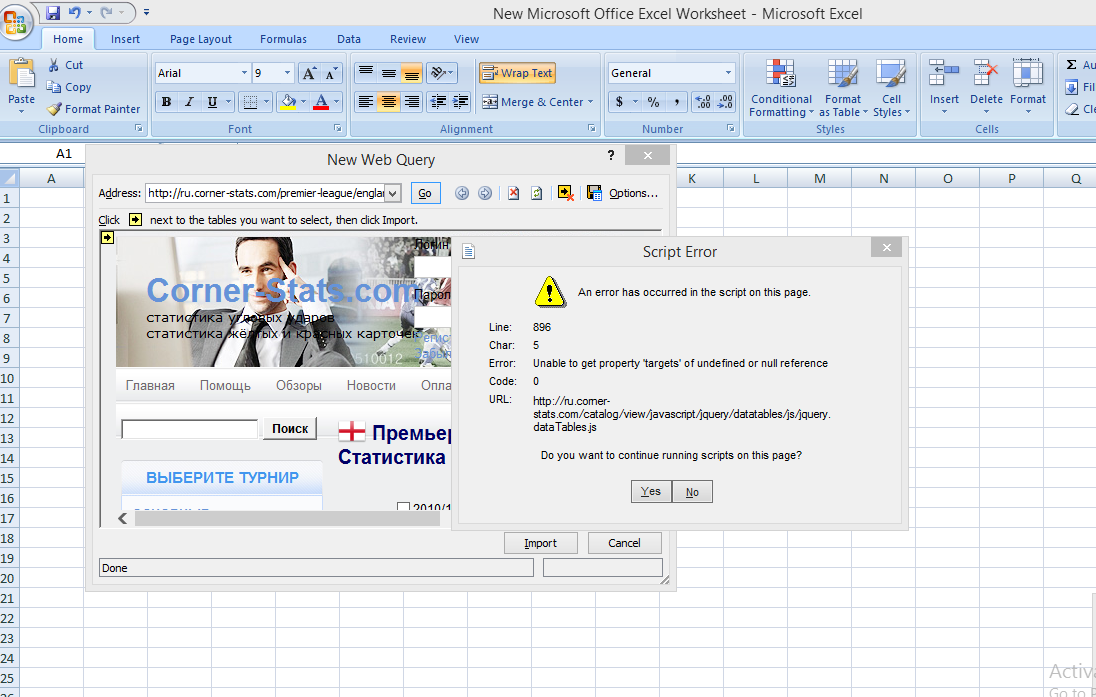Screen dimensions: 1096x697
Task: Click the Increase Font Size icon
Action: pyautogui.click(x=309, y=73)
